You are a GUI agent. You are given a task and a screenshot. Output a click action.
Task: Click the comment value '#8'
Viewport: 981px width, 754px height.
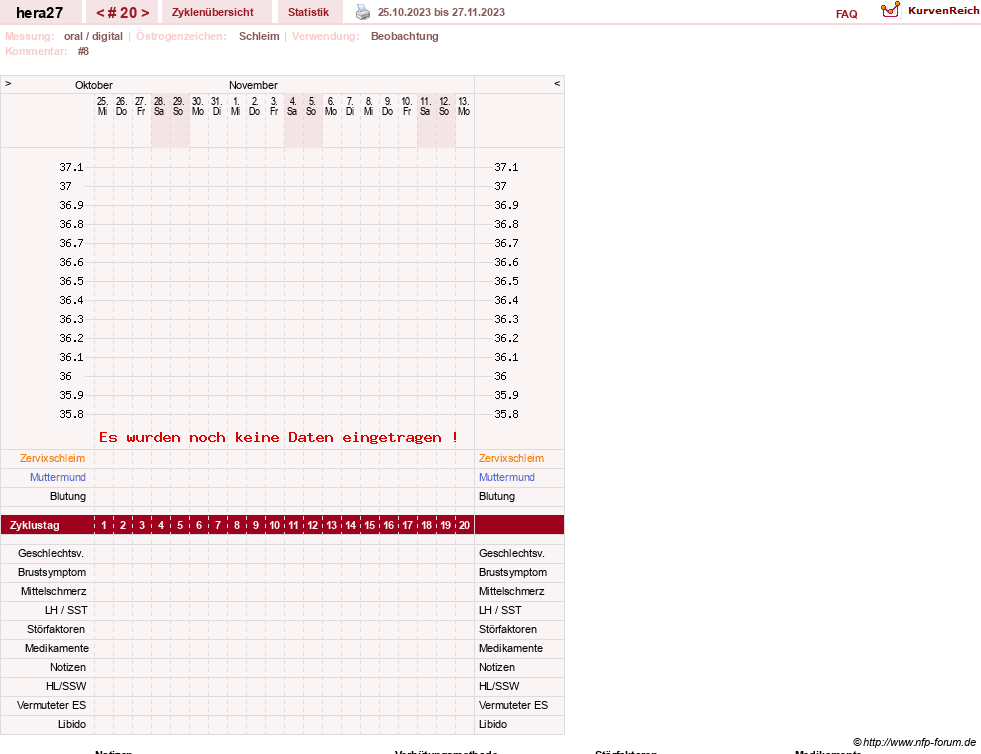click(83, 51)
